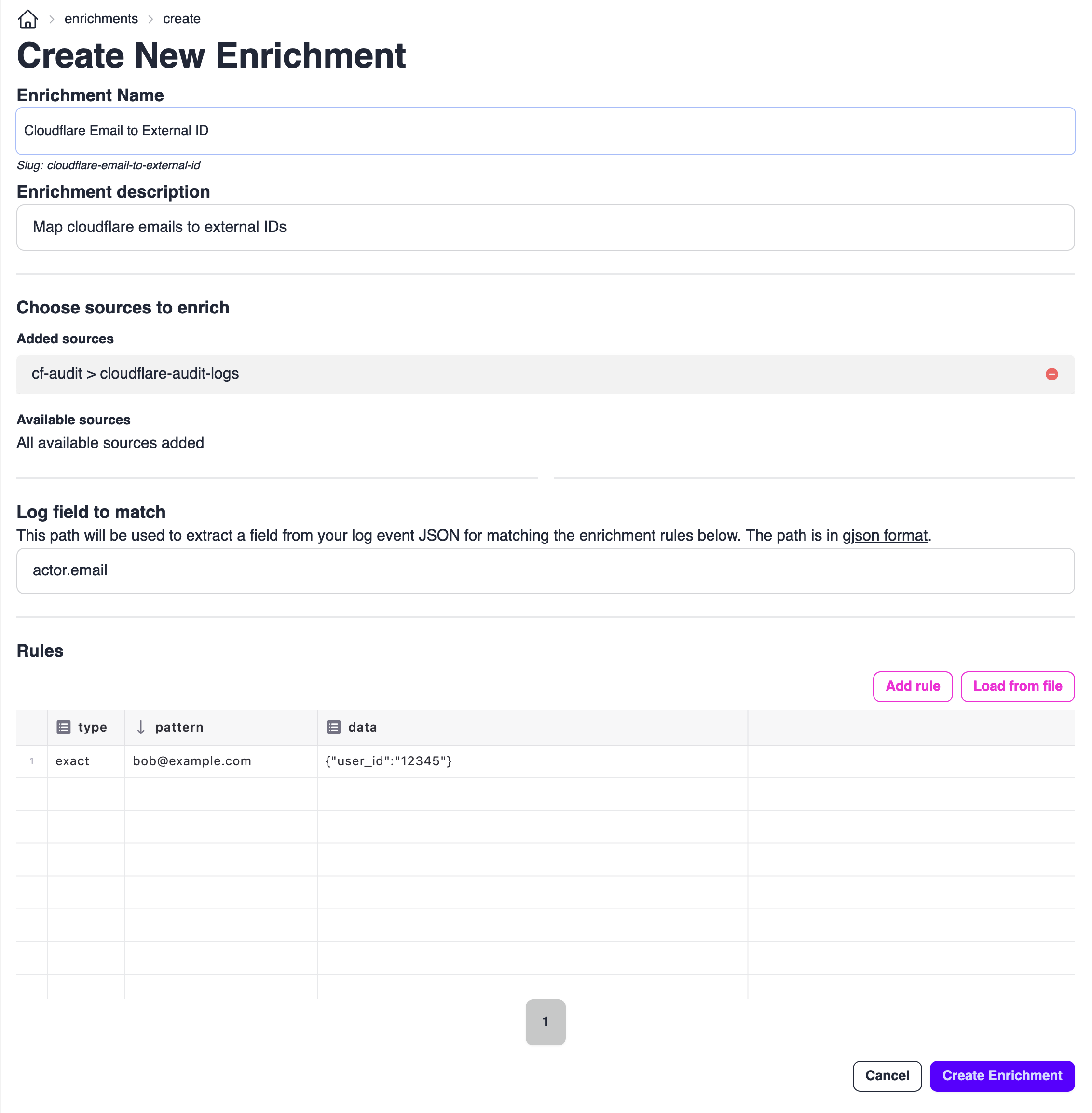Go to page 1 of rules
The height and width of the screenshot is (1113, 1092).
point(546,1022)
